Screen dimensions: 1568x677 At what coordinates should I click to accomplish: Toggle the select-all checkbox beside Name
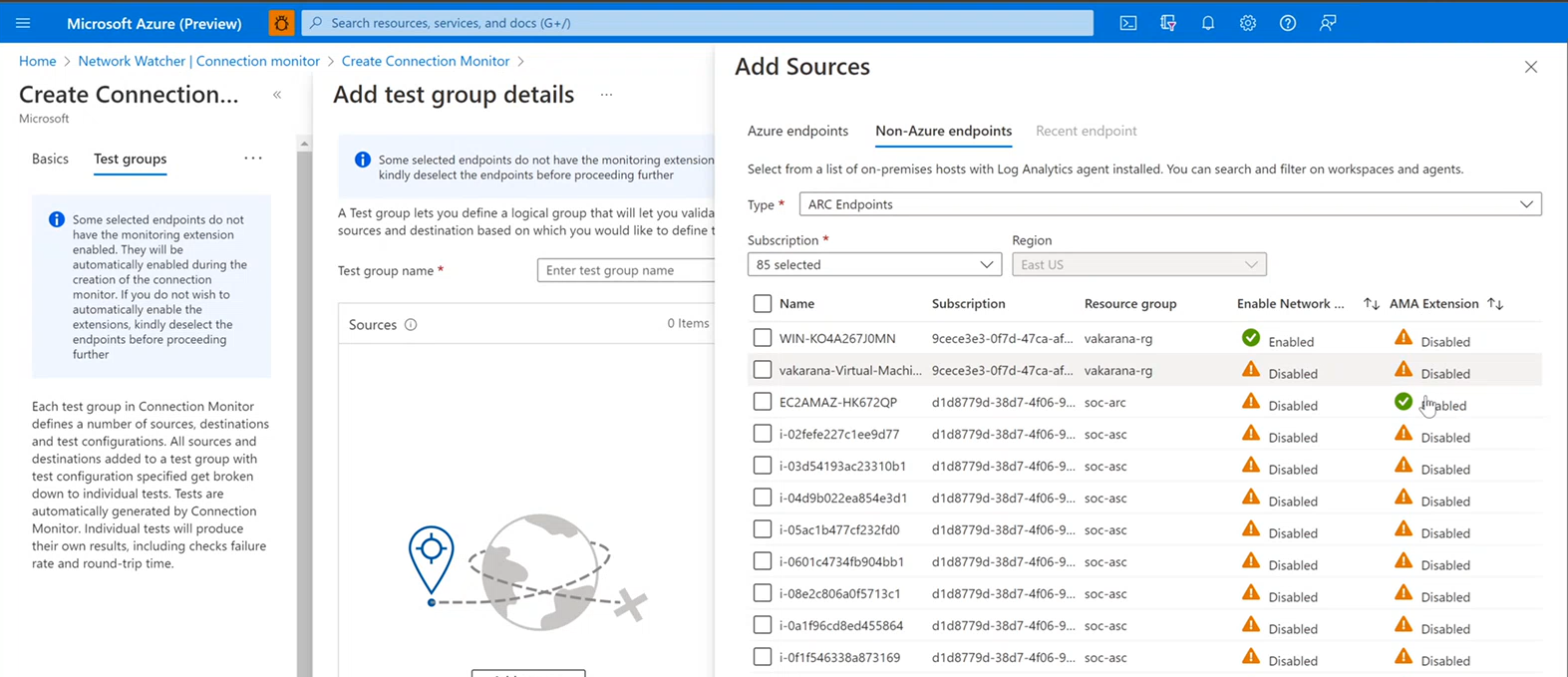(763, 304)
